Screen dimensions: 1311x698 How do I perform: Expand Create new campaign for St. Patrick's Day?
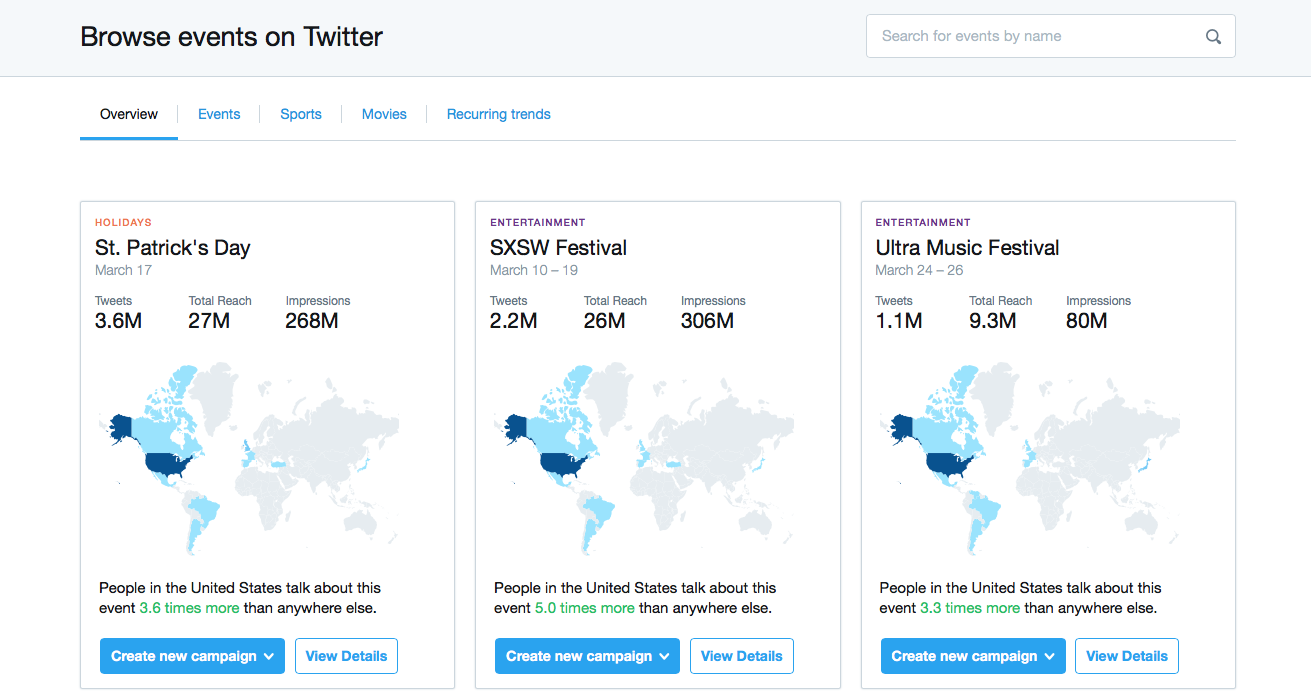pos(192,656)
